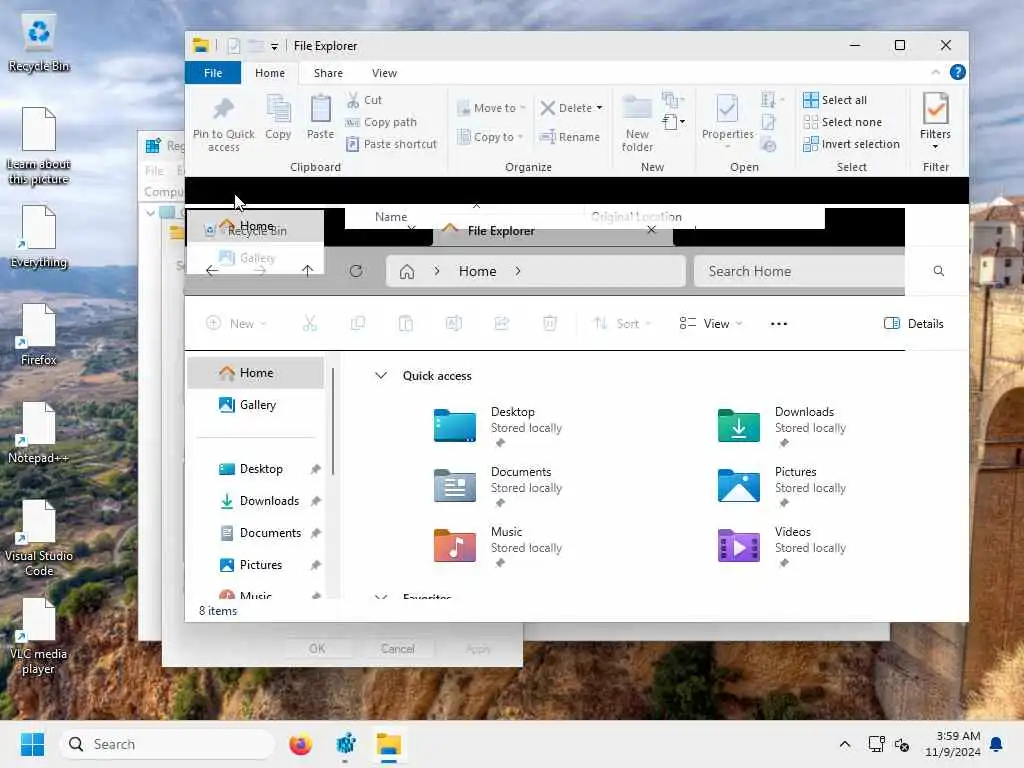Click Select none in ribbon
Viewport: 1024px width, 768px height.
pos(842,122)
